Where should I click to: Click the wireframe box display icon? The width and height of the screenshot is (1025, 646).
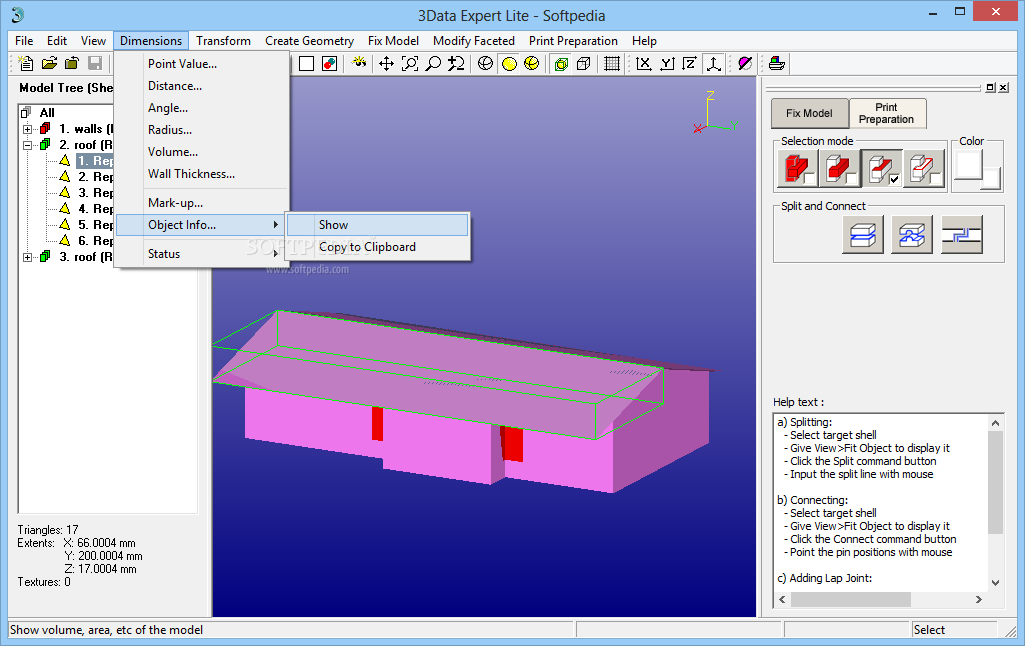coord(584,63)
